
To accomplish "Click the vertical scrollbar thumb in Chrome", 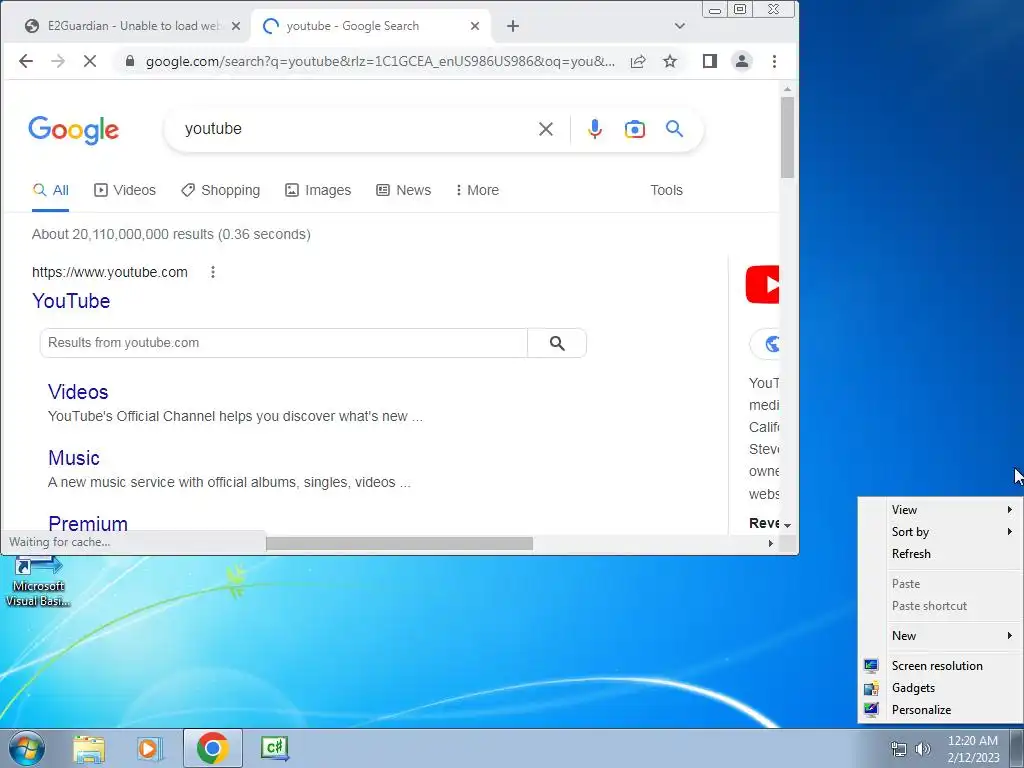I will point(787,137).
